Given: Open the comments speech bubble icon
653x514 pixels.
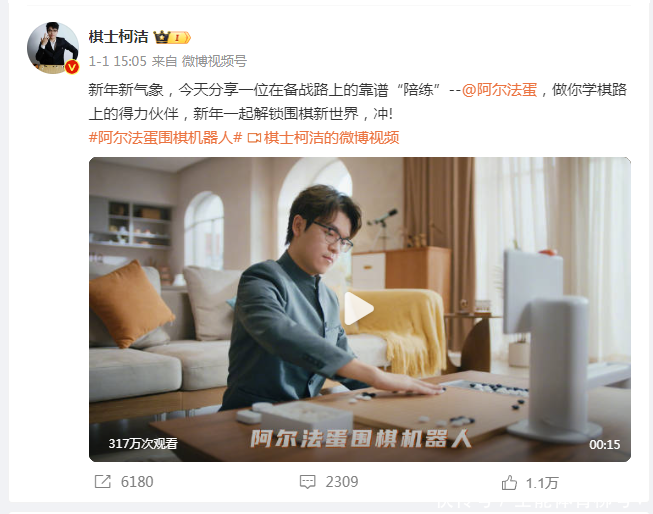Looking at the screenshot, I should coord(307,482).
